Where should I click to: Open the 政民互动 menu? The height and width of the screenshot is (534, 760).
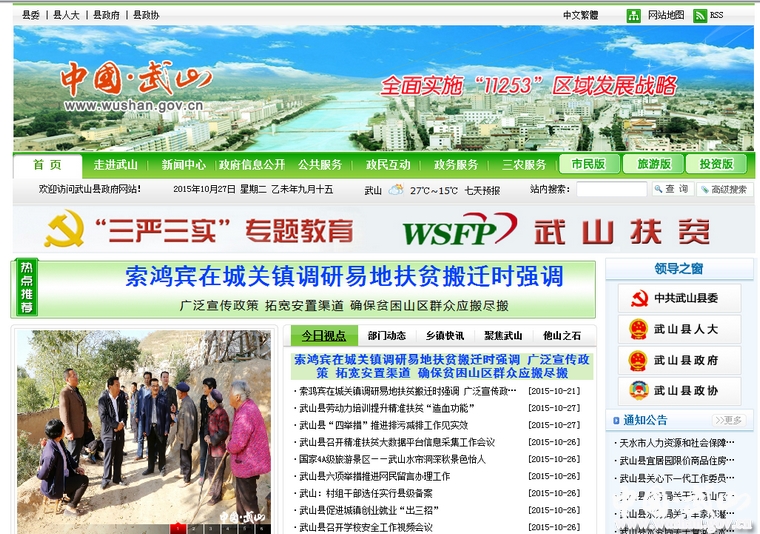tap(388, 165)
